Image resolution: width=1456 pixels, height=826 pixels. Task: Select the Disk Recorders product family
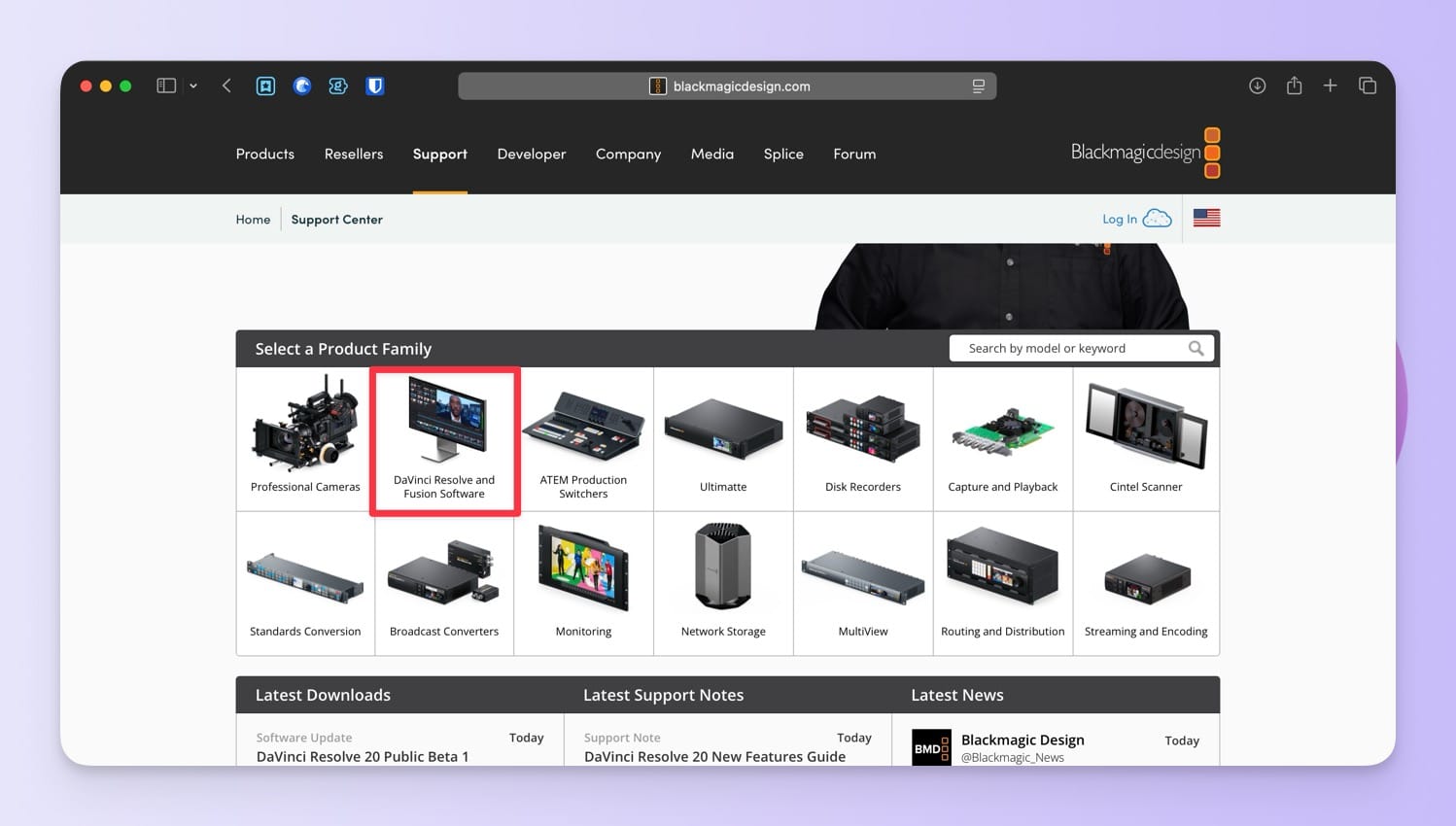[x=863, y=439]
